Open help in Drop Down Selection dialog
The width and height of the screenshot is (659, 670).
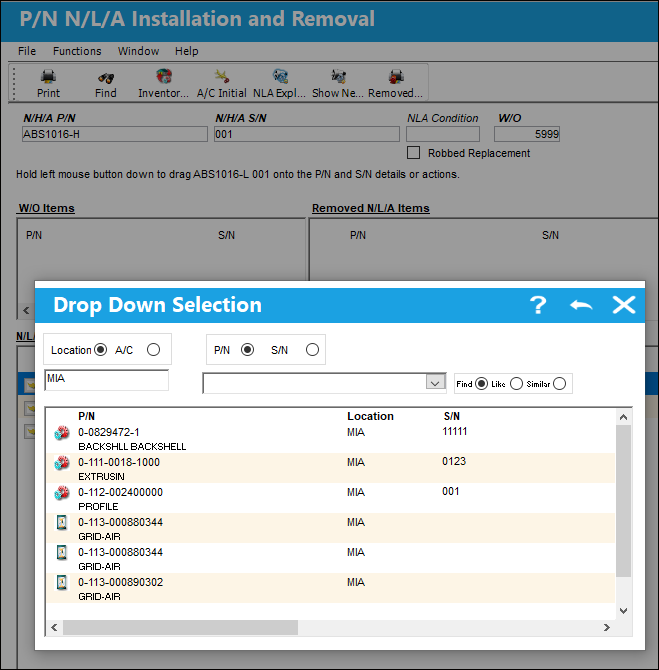(538, 305)
